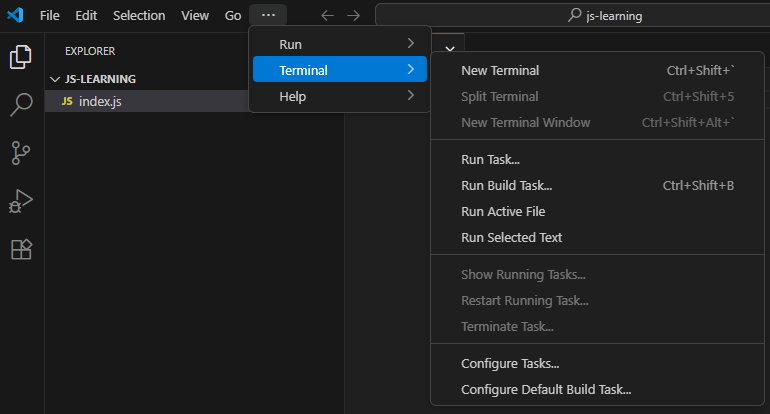770x414 pixels.
Task: Click the Go Back arrow
Action: (x=327, y=16)
